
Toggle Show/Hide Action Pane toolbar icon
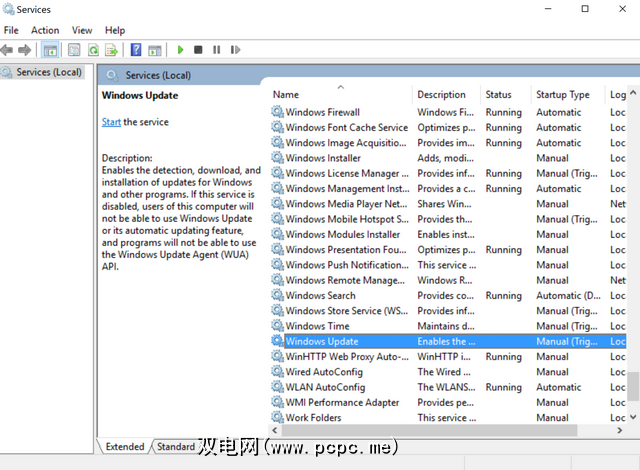tap(155, 50)
